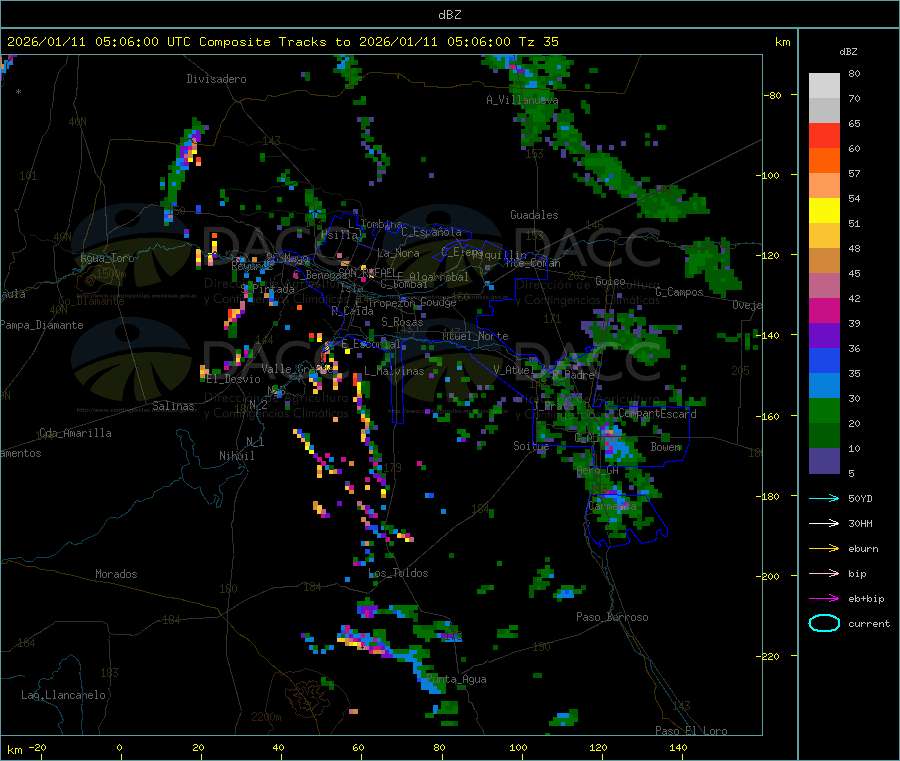Screen dimensions: 900x761
Task: Click the 'Composite Tracks to' header text
Action: pos(274,42)
